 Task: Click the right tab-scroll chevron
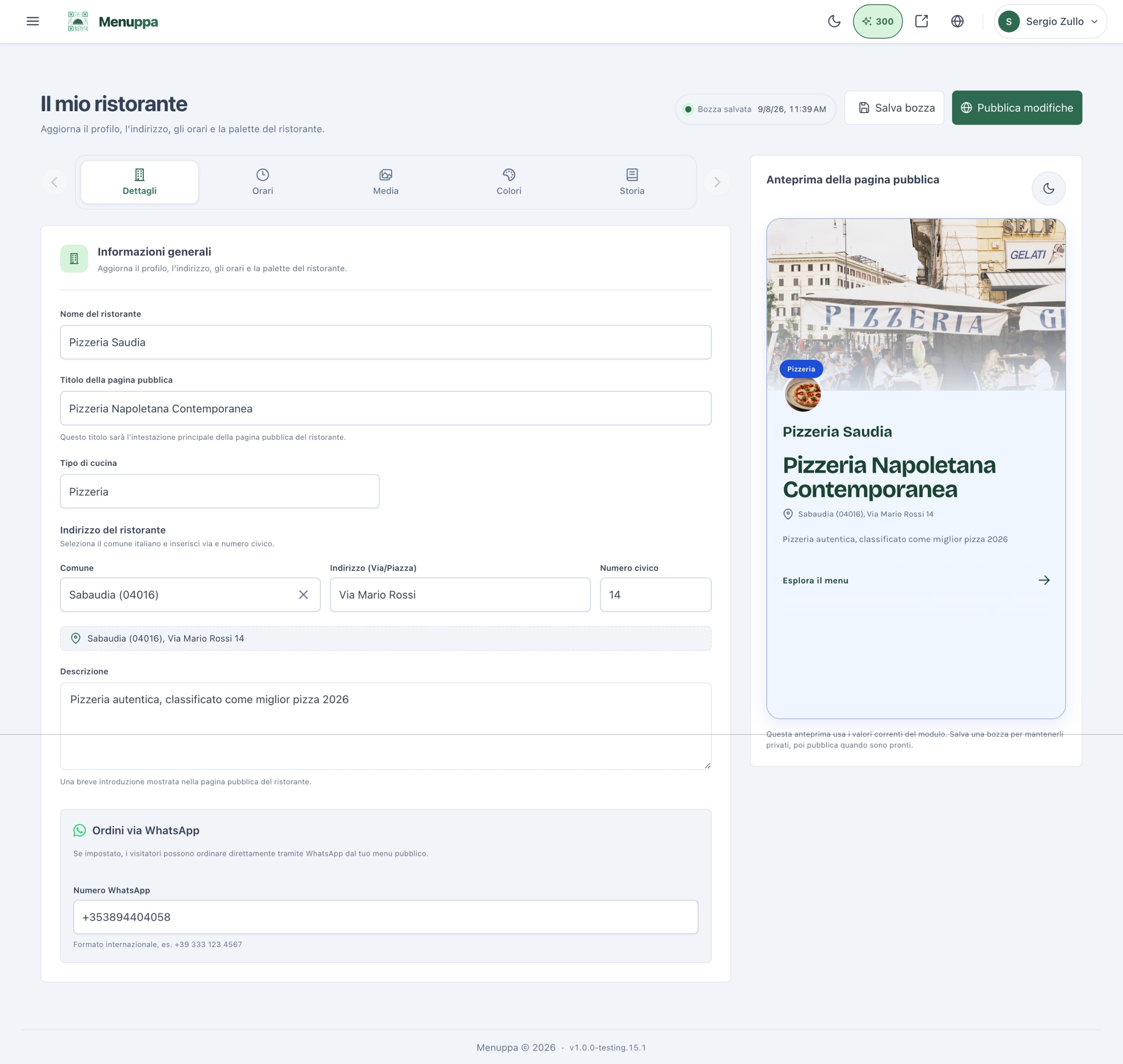click(x=717, y=182)
